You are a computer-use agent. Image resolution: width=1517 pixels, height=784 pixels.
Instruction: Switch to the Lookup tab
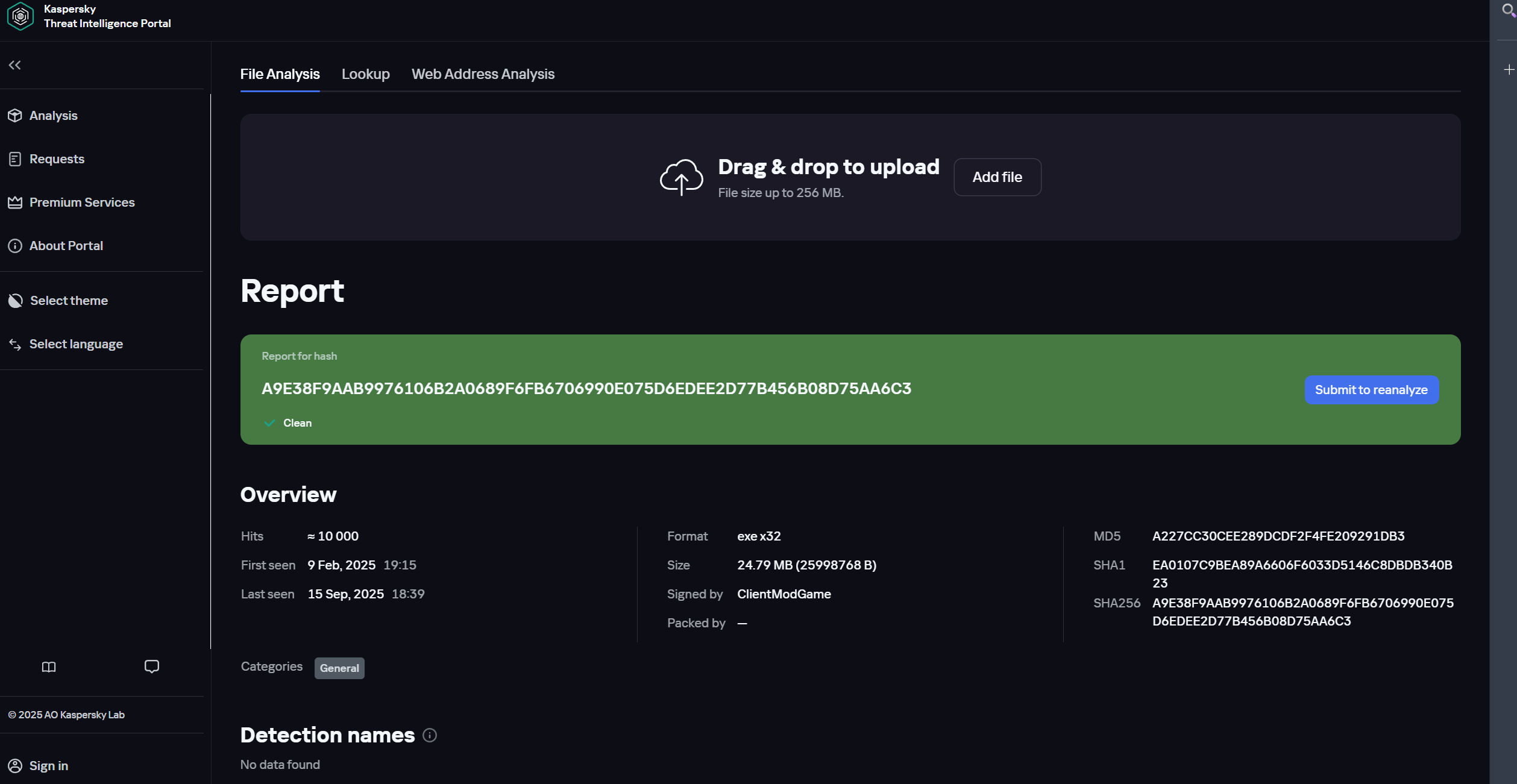coord(366,74)
